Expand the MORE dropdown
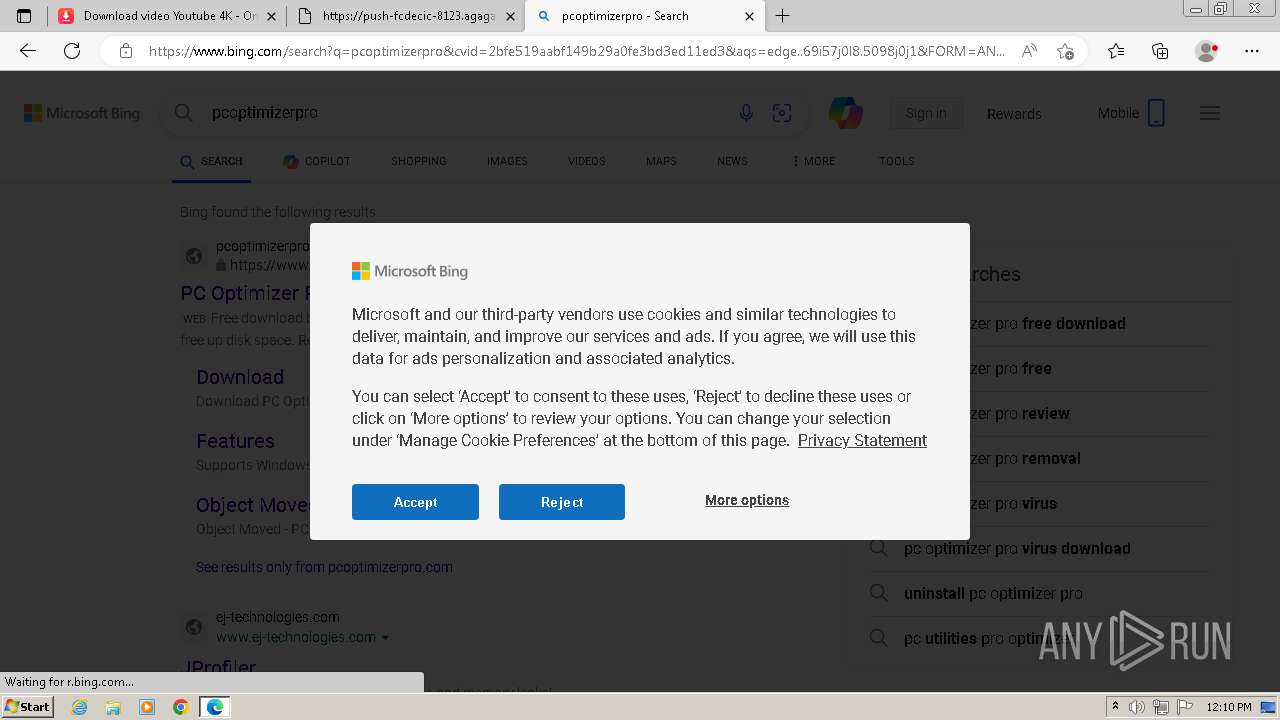Screen dimensions: 1280x720 (x=813, y=161)
